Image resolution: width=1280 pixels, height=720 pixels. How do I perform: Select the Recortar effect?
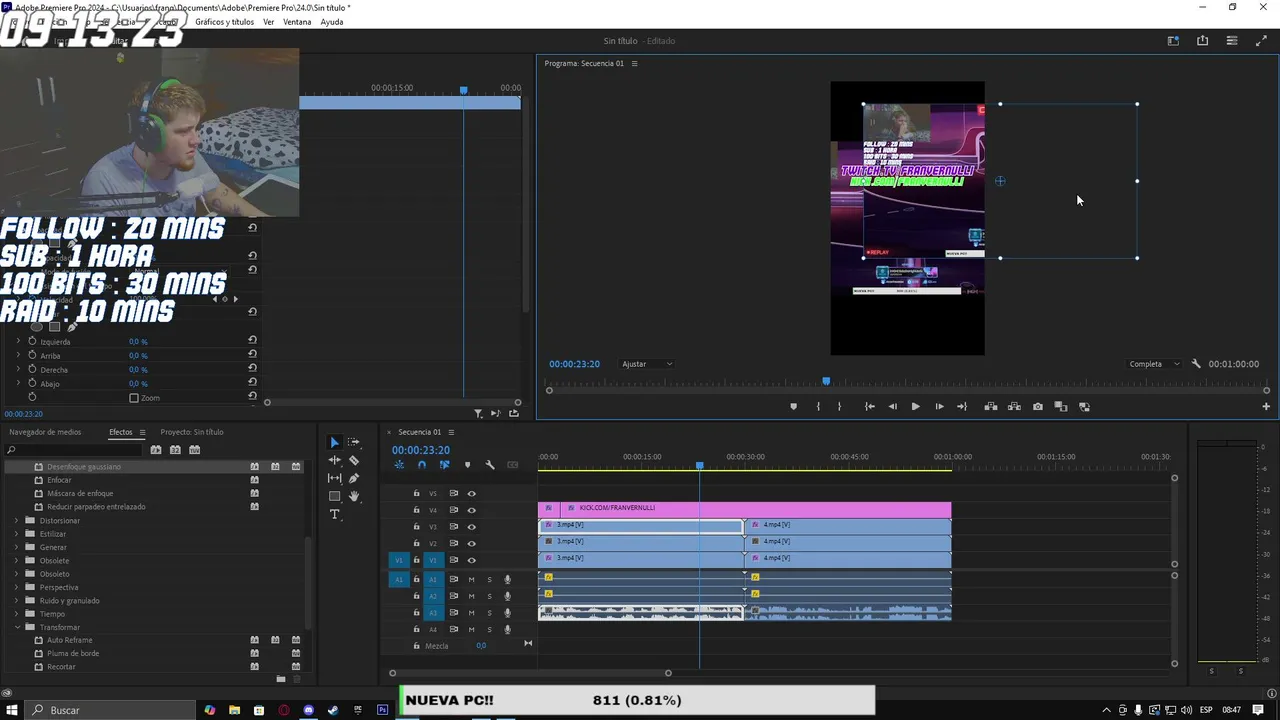tap(61, 667)
